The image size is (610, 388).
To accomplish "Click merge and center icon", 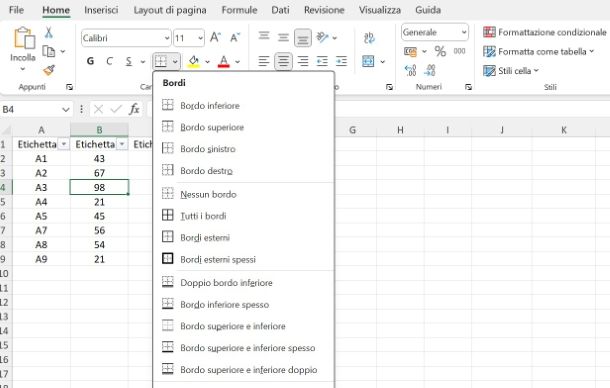I will coord(368,61).
